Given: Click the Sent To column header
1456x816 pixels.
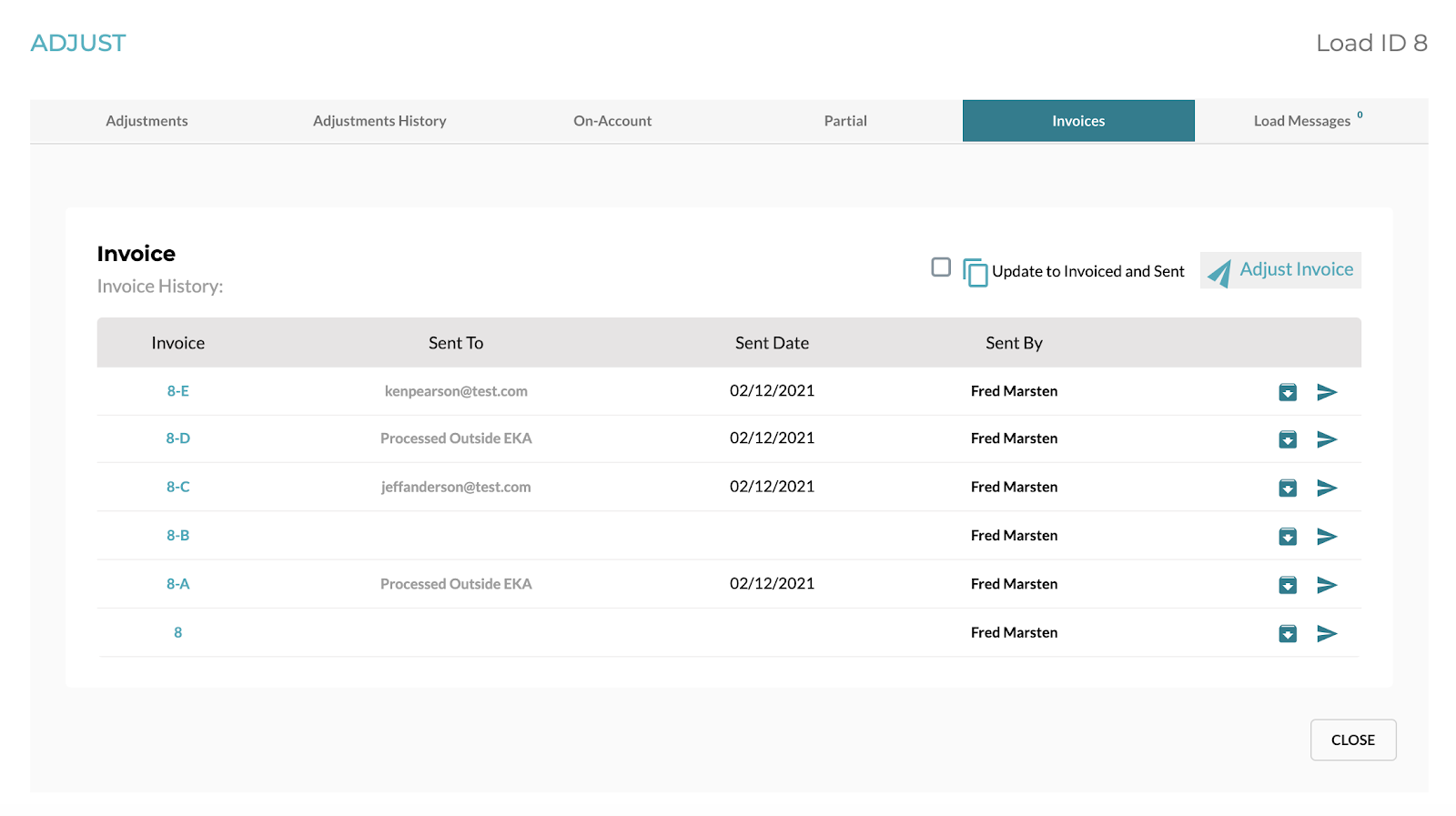Looking at the screenshot, I should pyautogui.click(x=456, y=343).
